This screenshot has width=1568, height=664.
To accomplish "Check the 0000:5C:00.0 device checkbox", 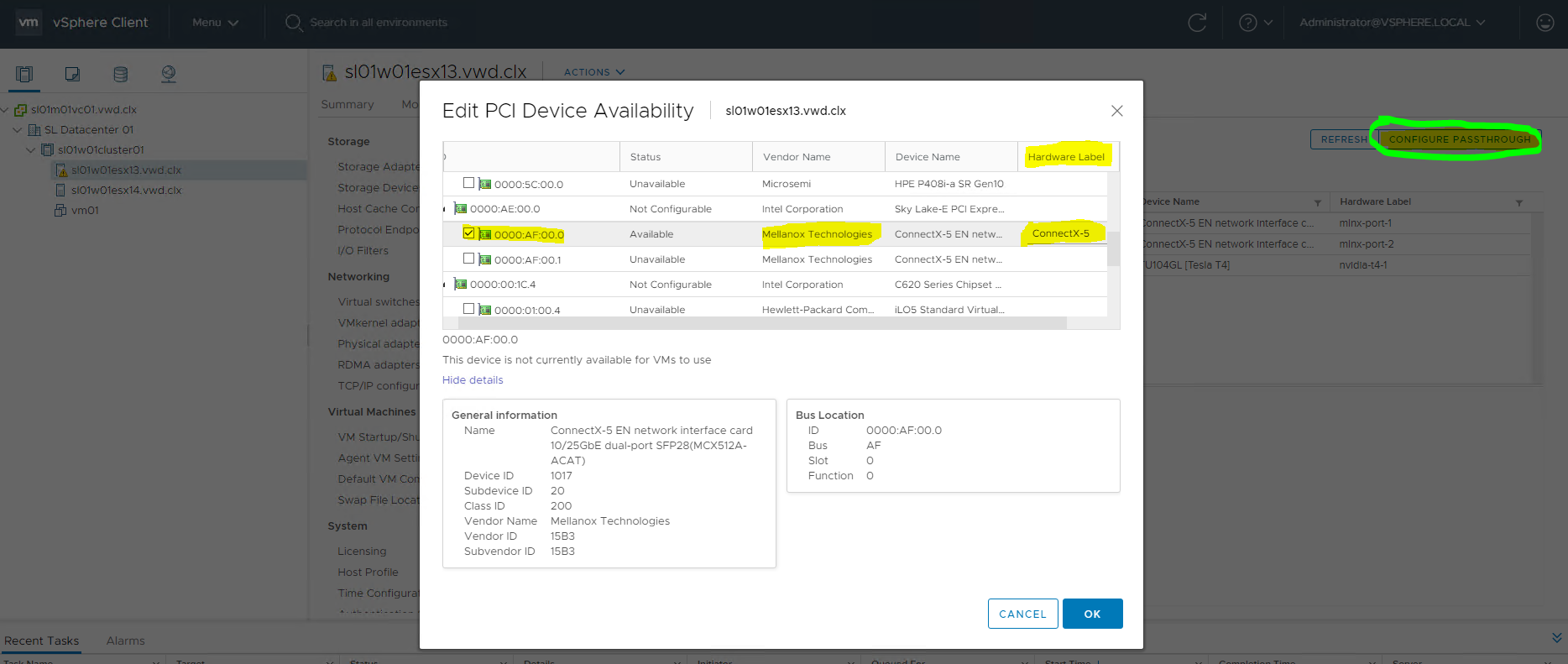I will point(469,183).
